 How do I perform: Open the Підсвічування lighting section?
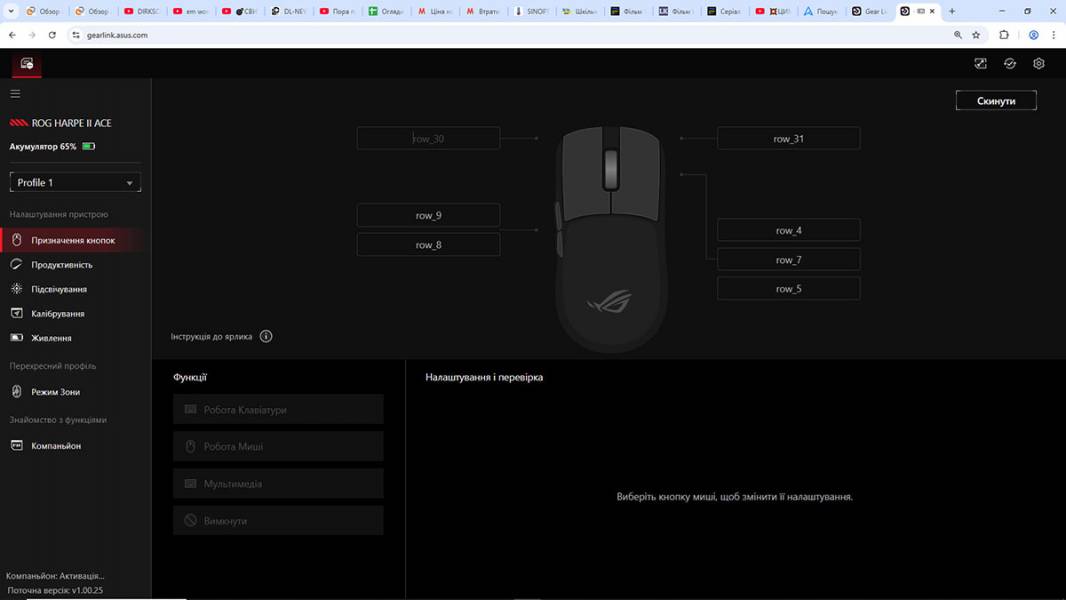pos(58,289)
